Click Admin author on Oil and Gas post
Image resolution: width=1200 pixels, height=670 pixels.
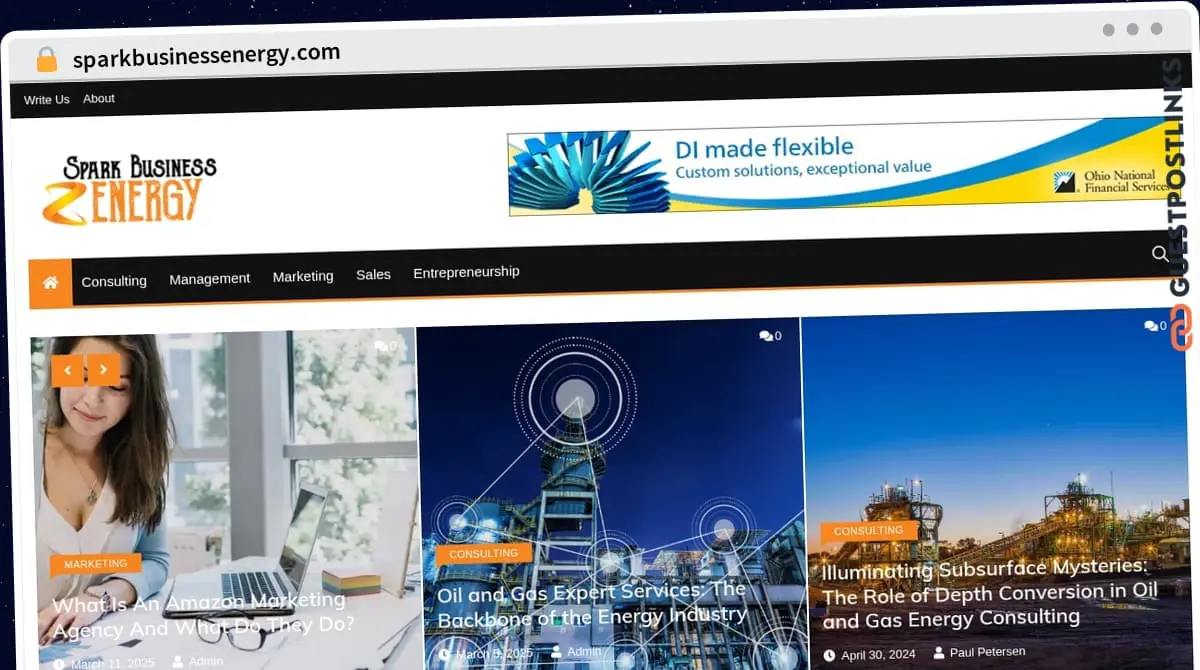[x=584, y=651]
